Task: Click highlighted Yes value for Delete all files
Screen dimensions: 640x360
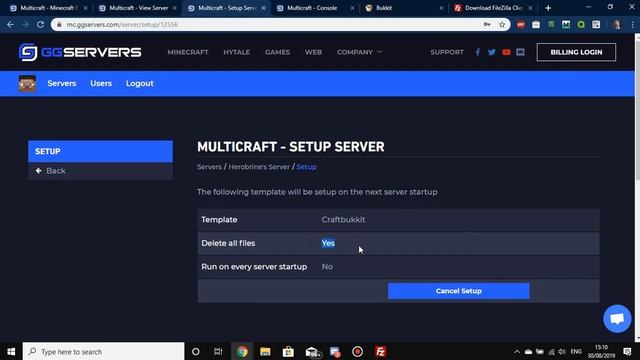Action: (328, 243)
